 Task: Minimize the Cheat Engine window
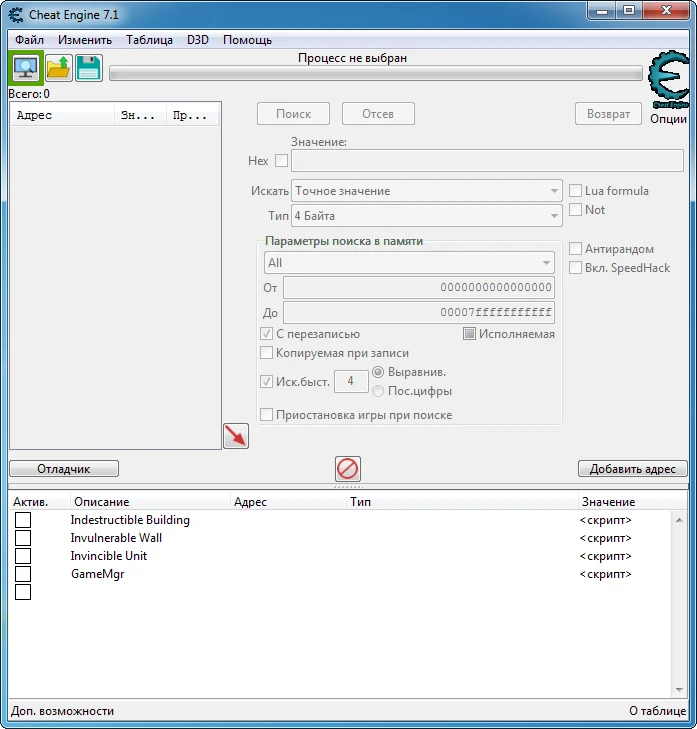[602, 11]
